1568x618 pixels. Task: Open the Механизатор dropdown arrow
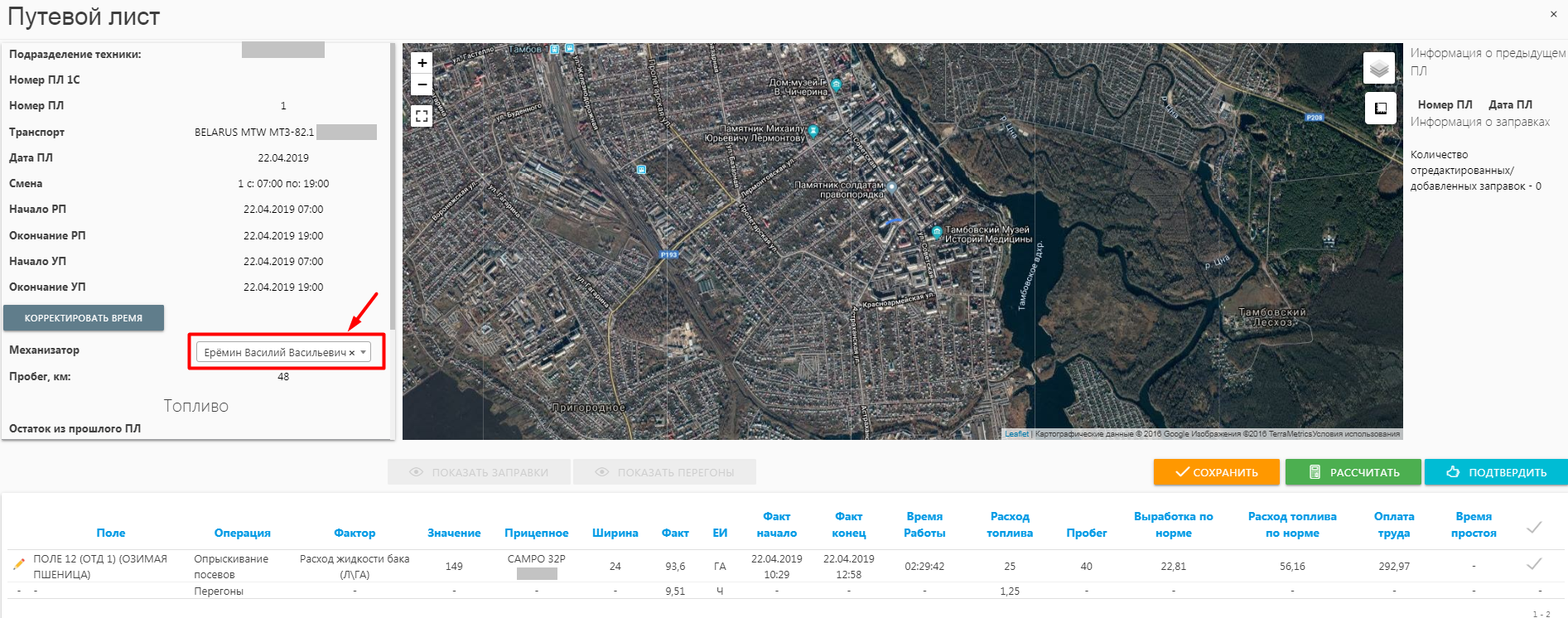tap(363, 353)
